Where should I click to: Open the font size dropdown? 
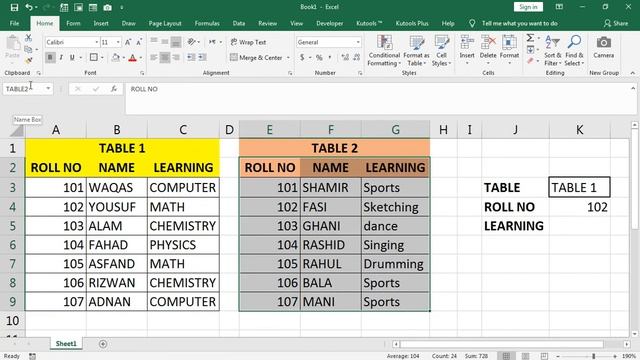118,42
